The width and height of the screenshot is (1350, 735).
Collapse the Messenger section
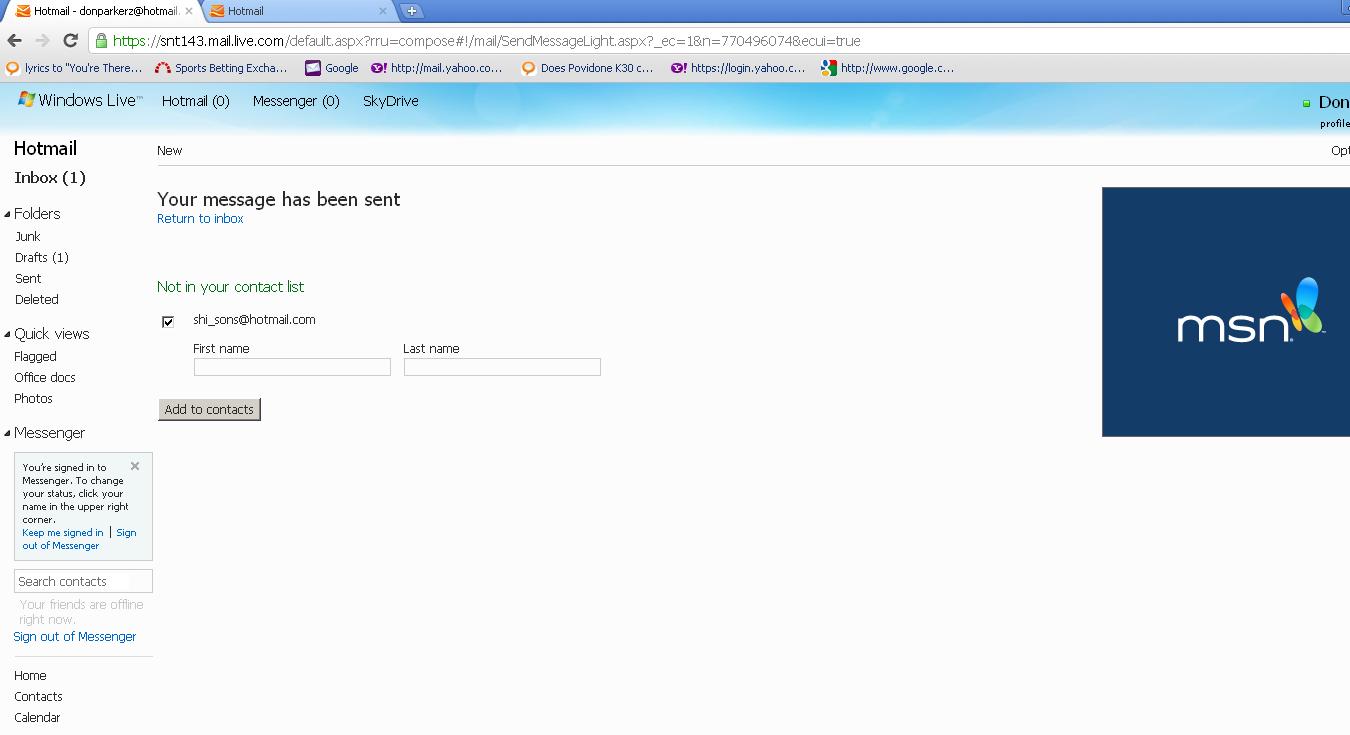[8, 433]
